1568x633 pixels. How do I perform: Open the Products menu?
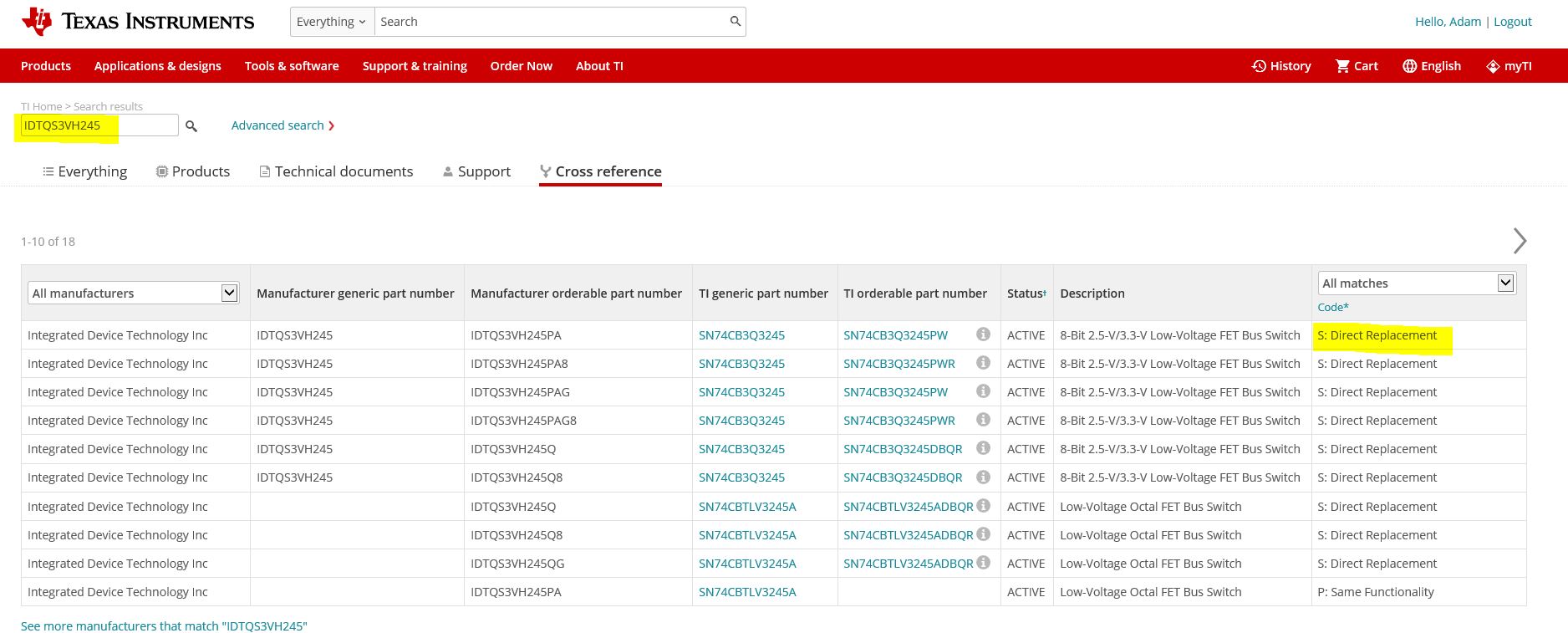pos(46,66)
